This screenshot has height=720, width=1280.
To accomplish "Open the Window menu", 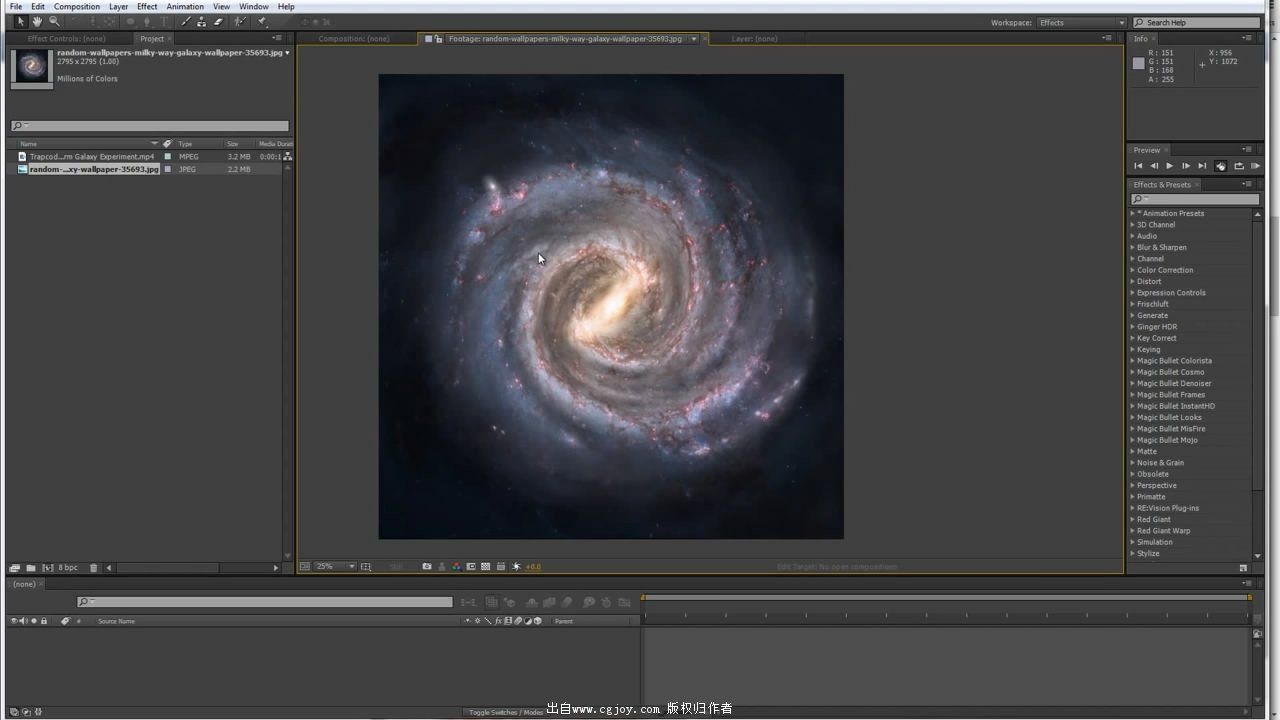I will pos(254,6).
